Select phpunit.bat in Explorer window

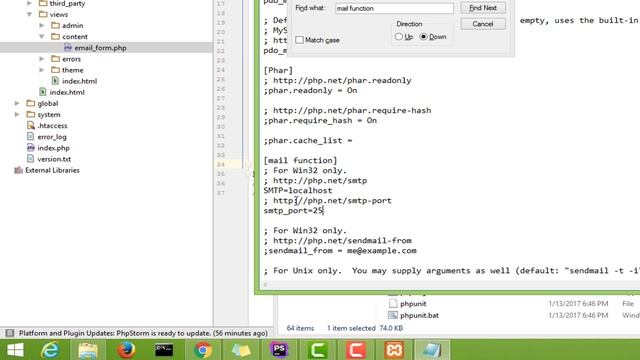419,315
